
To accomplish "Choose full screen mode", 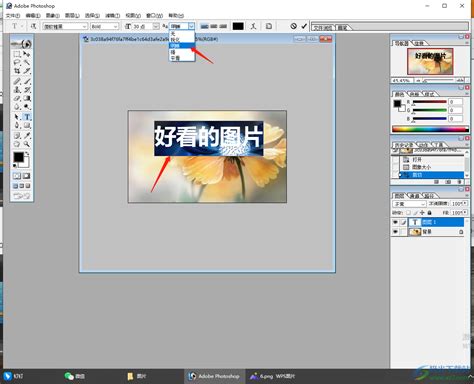I will point(28,186).
